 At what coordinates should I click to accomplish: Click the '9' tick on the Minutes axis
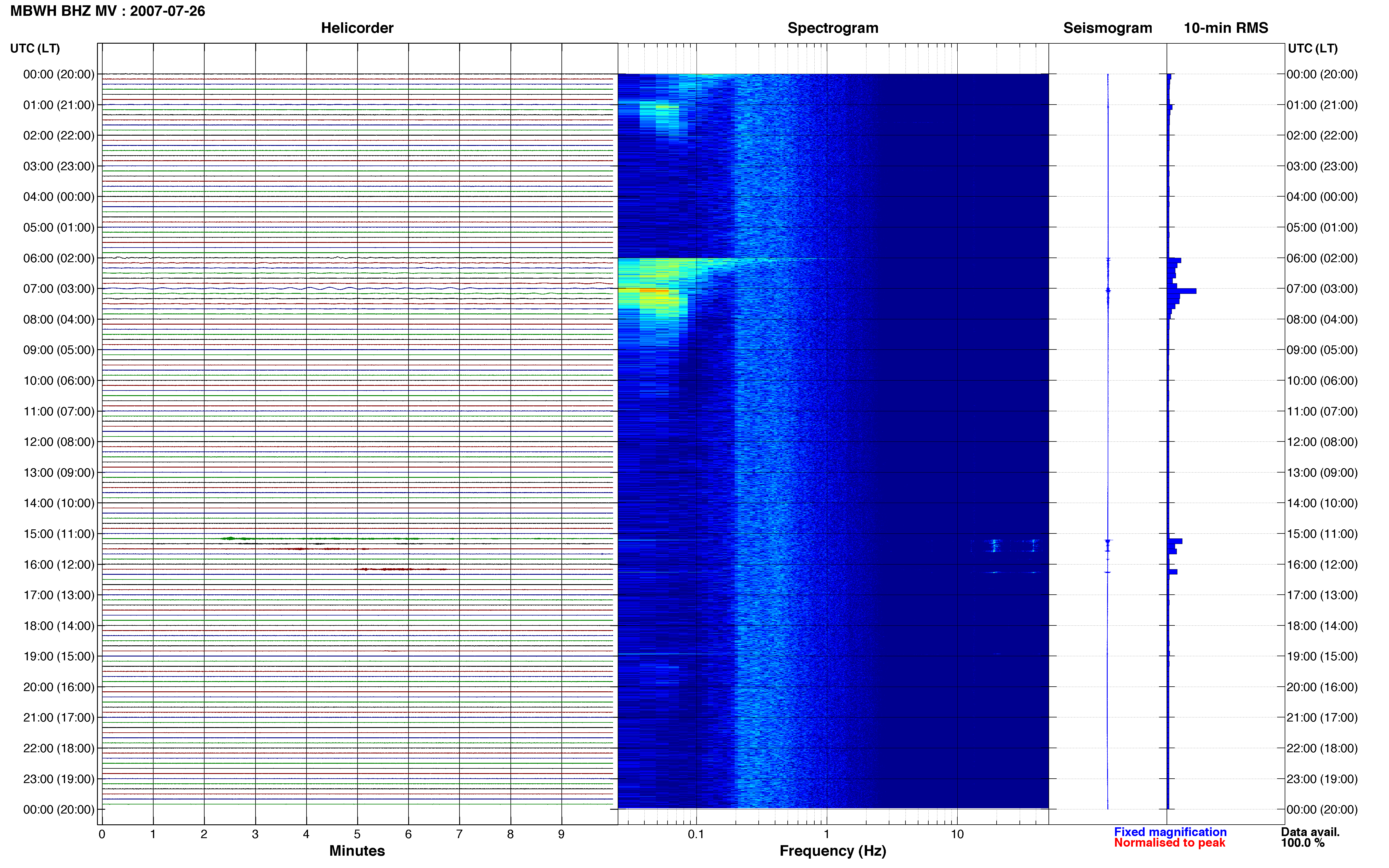(561, 834)
